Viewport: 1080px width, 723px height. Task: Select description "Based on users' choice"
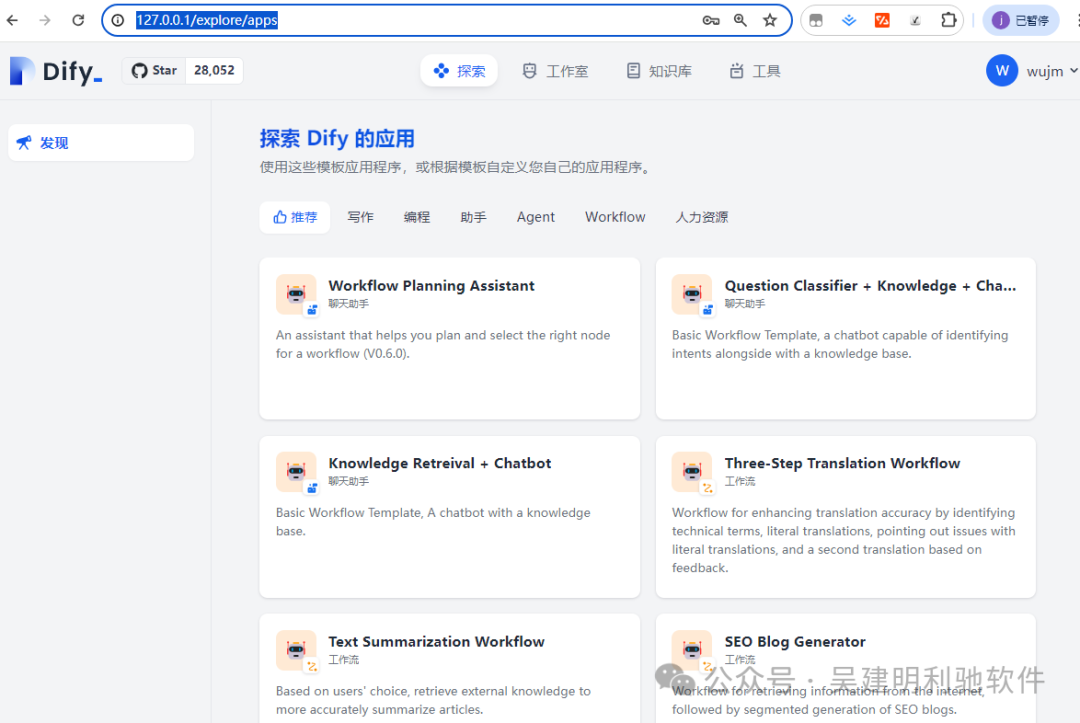pos(433,700)
